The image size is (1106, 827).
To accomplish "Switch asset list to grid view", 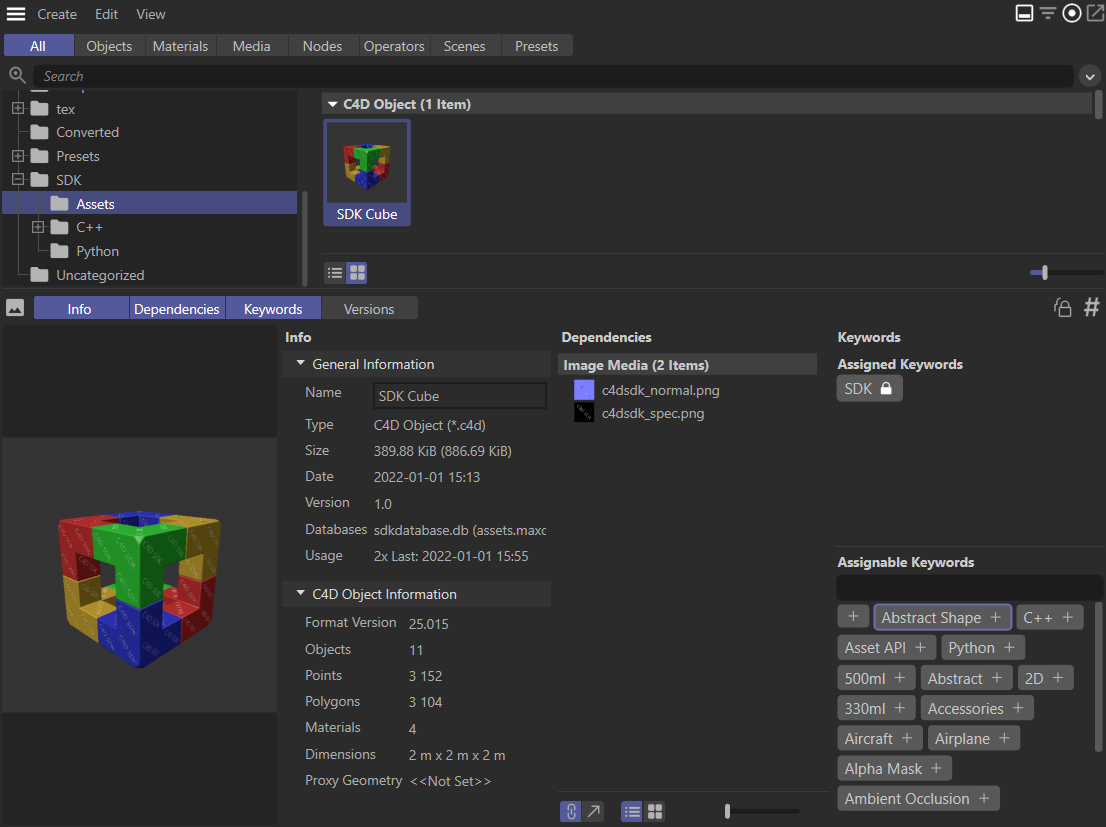I will point(356,272).
